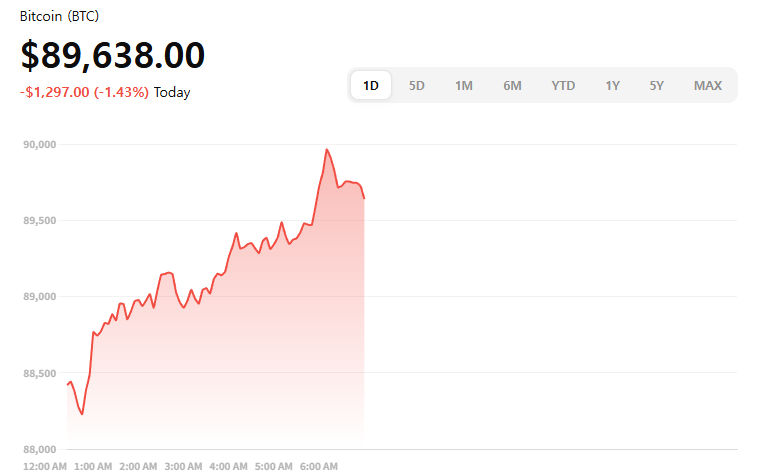Click the 6:00 AM x-axis label

[320, 466]
